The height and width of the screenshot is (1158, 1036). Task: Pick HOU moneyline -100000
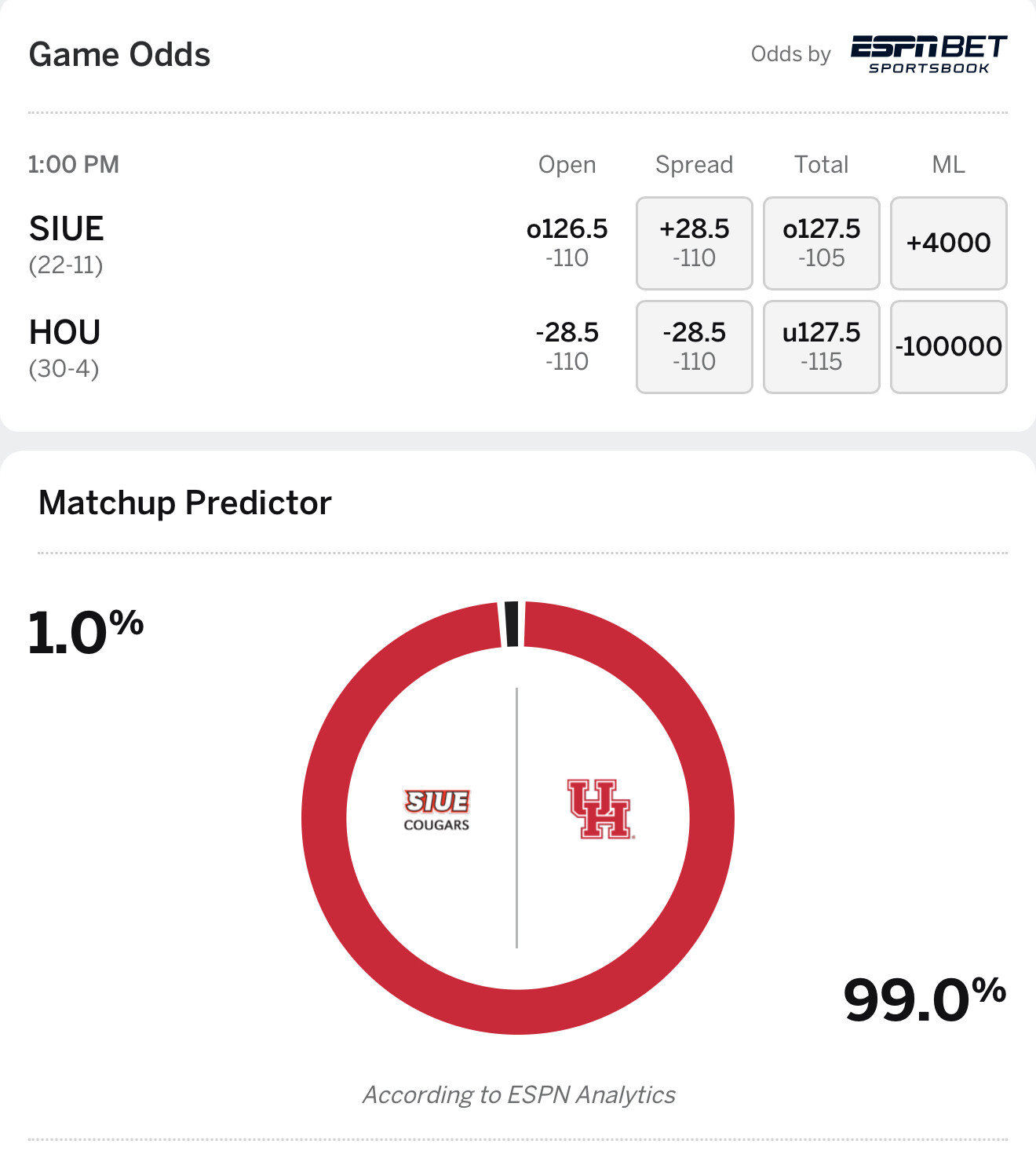pyautogui.click(x=948, y=347)
